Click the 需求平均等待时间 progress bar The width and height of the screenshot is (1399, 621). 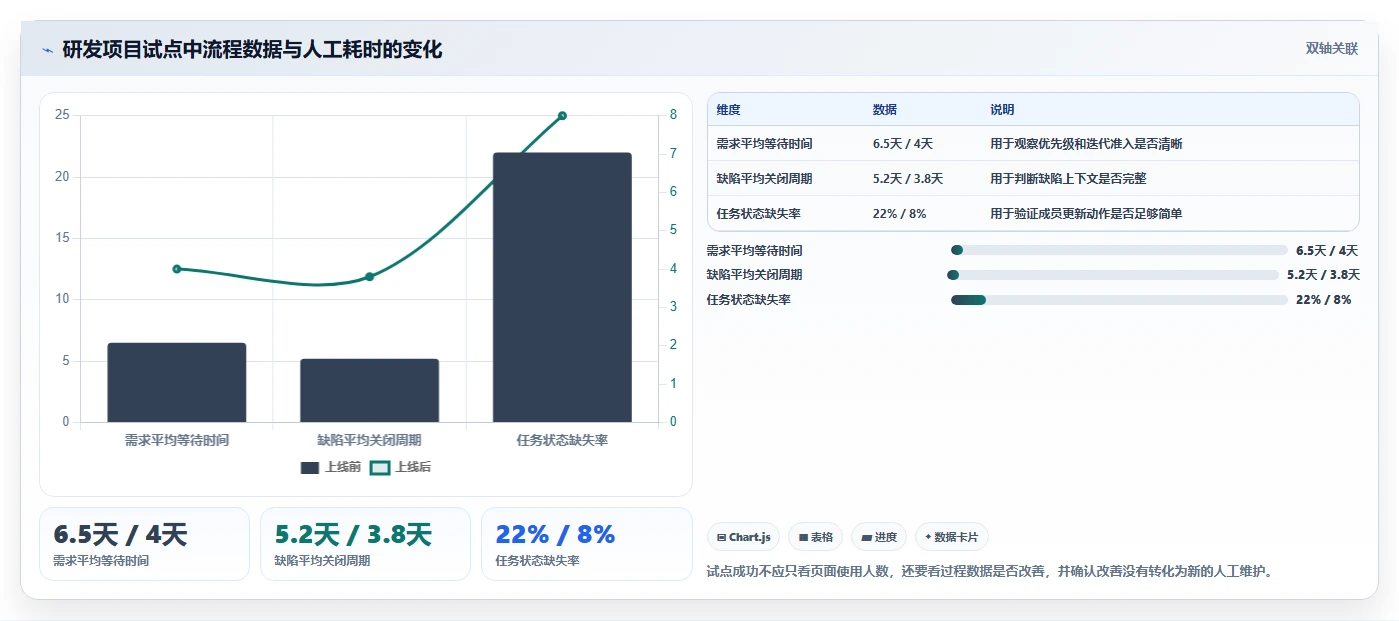pos(1119,250)
